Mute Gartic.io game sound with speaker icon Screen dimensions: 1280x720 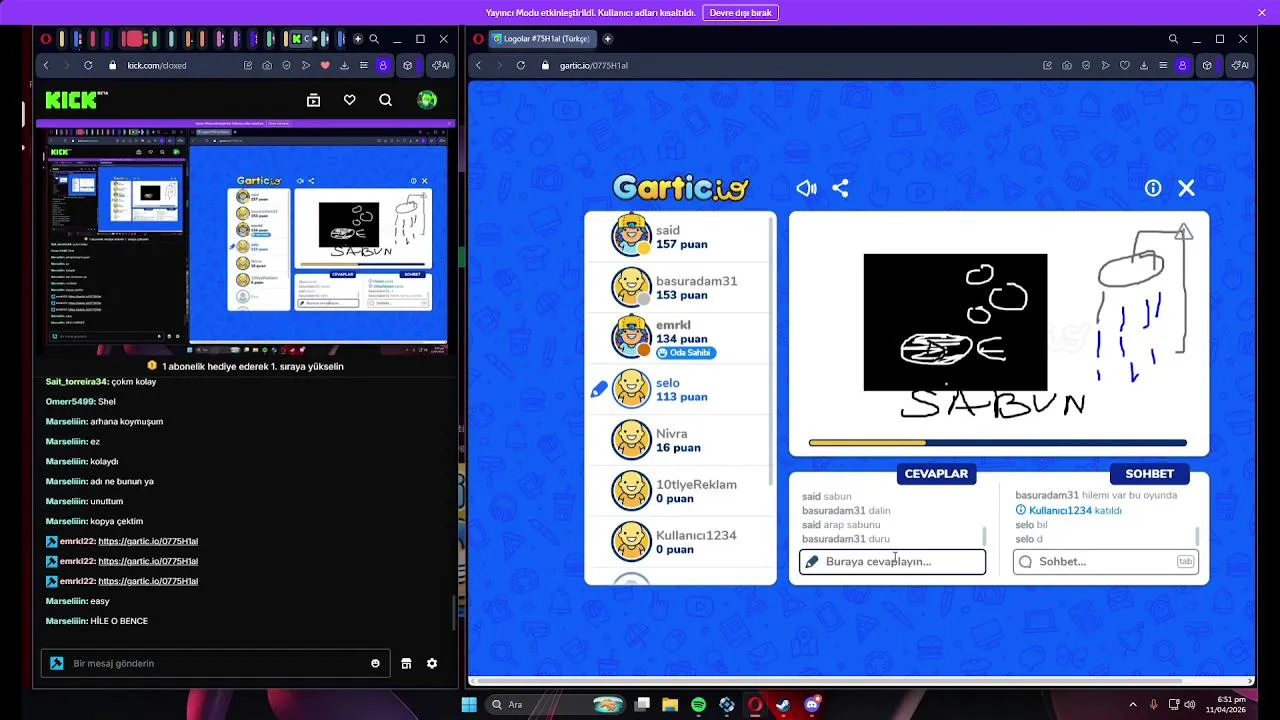click(x=806, y=188)
